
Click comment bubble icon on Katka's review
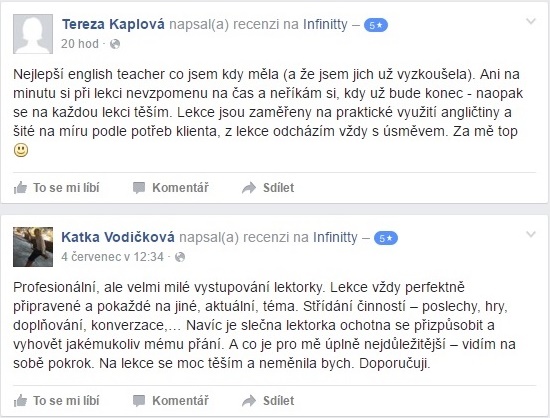pyautogui.click(x=139, y=401)
